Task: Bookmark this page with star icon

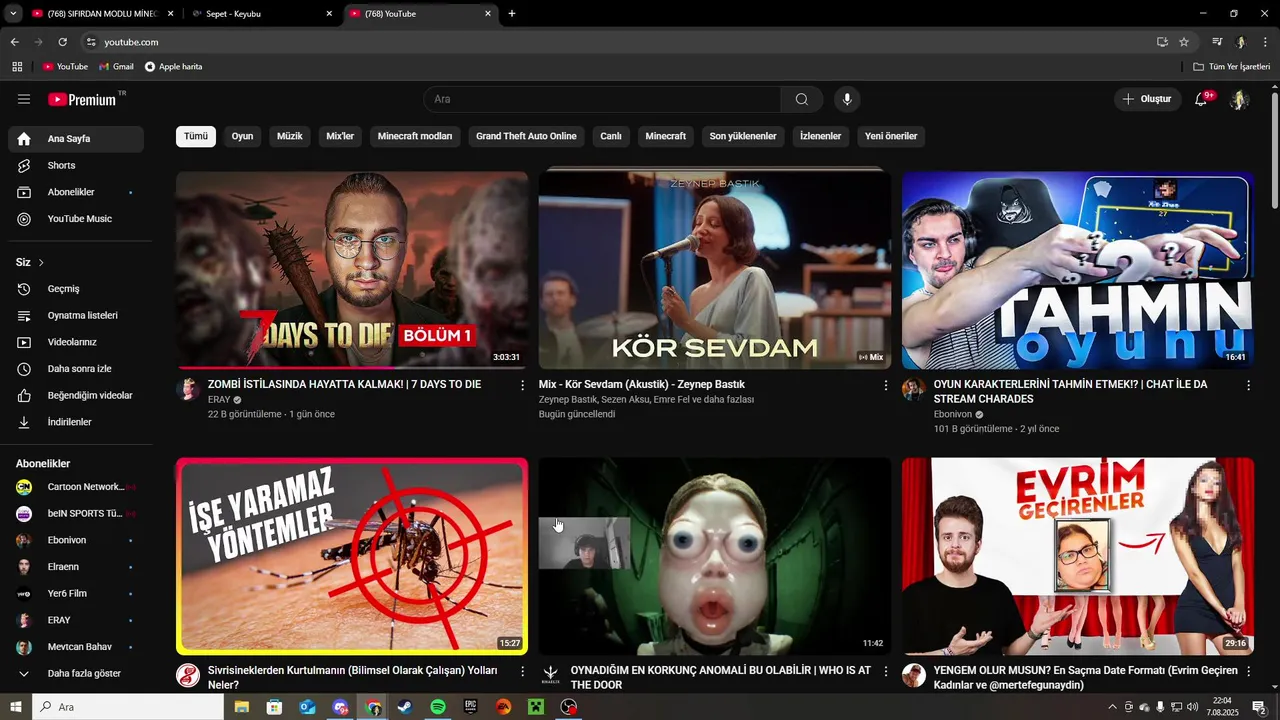Action: 1184,42
